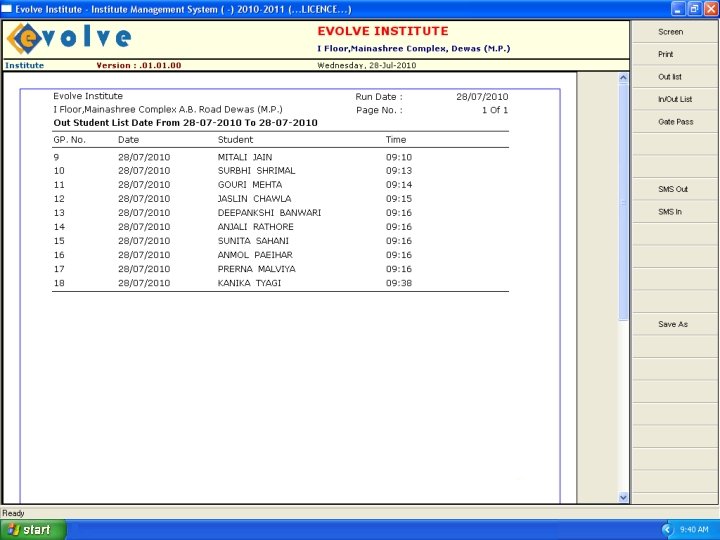Click the Institute label under logo
The width and height of the screenshot is (720, 540).
(24, 65)
